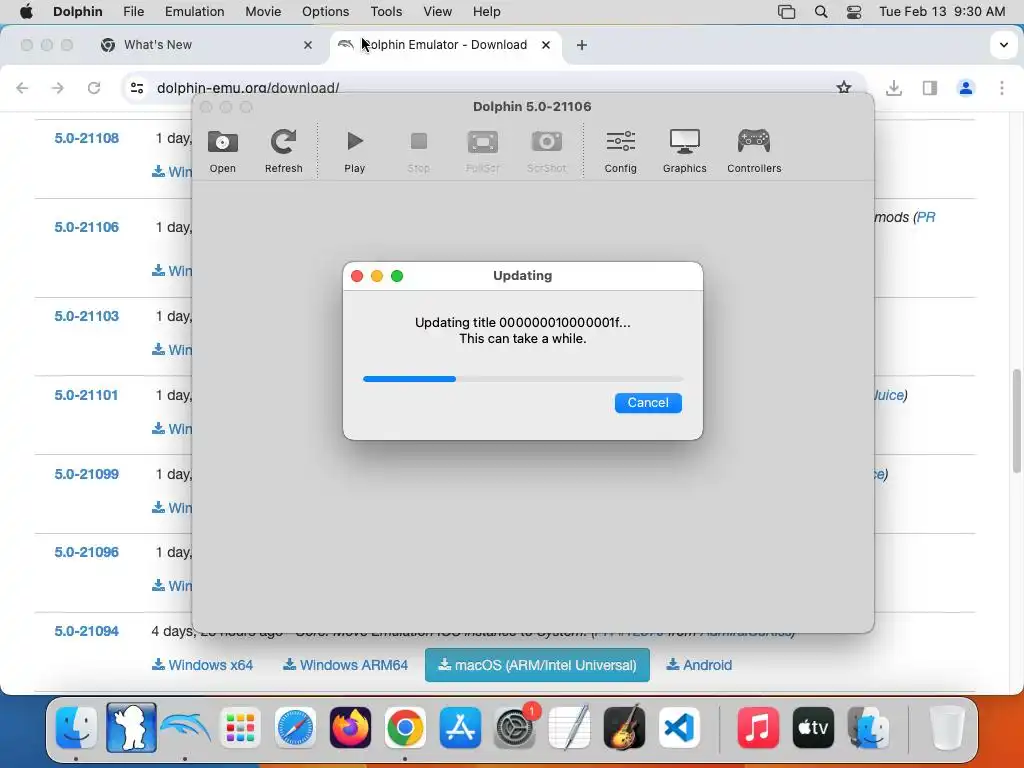The image size is (1024, 768).
Task: Open version 5.0-21099 link
Action: (87, 474)
